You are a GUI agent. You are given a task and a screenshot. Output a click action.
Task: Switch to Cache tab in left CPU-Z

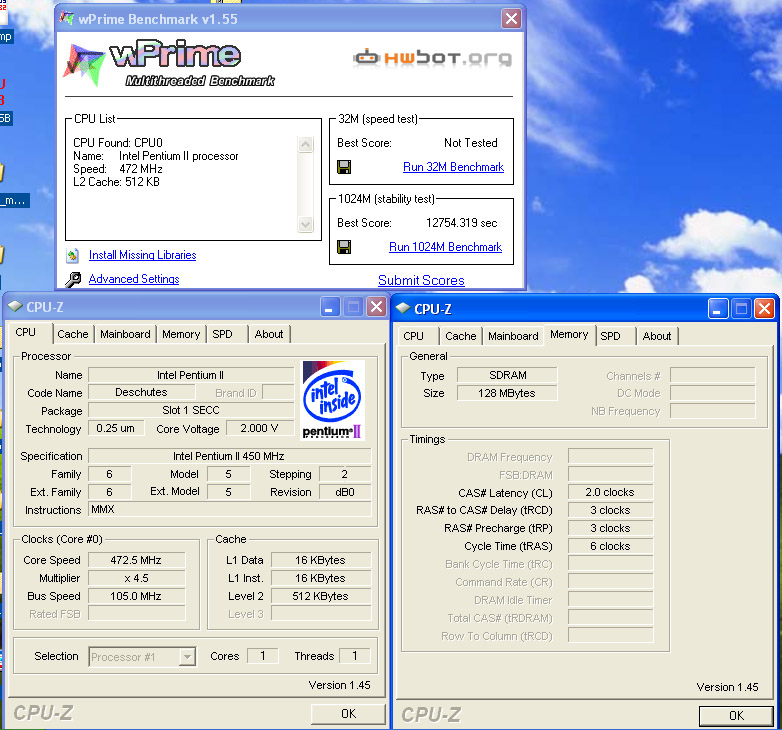[73, 334]
